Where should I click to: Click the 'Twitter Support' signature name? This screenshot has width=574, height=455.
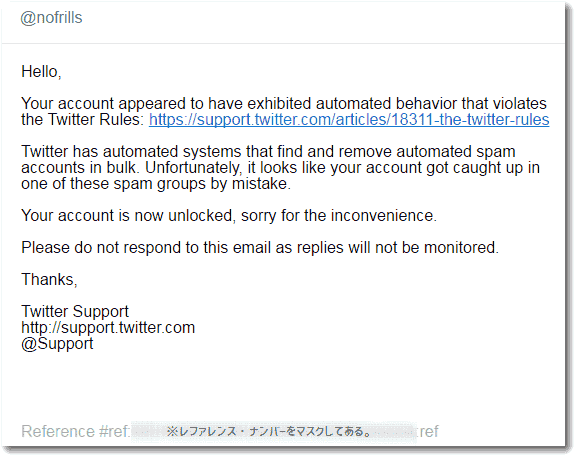75,312
